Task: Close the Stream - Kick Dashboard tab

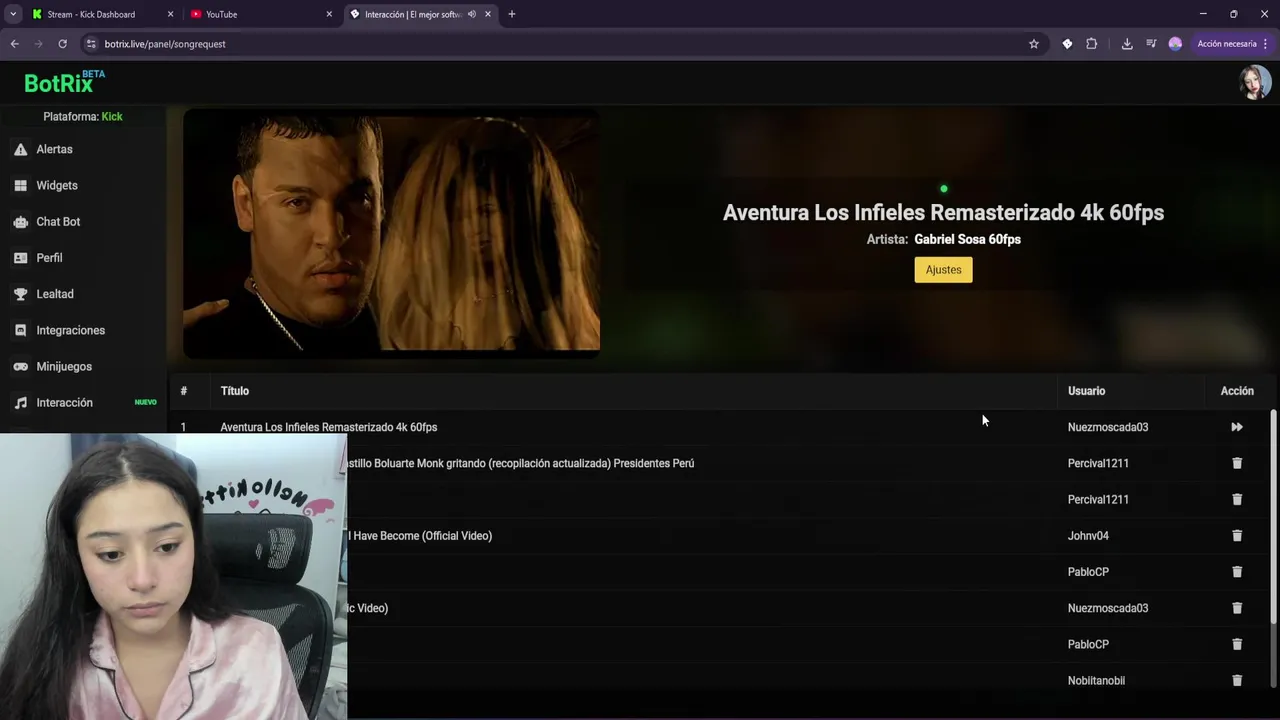Action: click(x=170, y=14)
